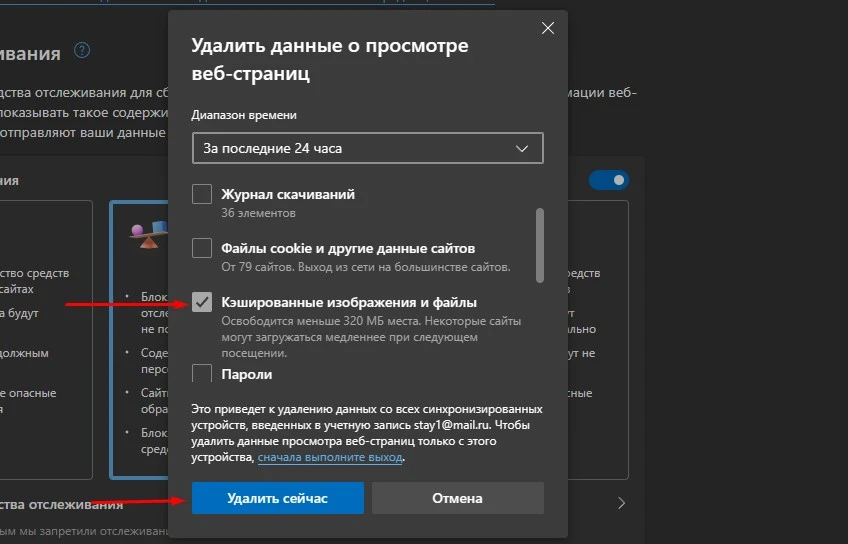
Task: Click the help question mark icon
Action: 82,51
